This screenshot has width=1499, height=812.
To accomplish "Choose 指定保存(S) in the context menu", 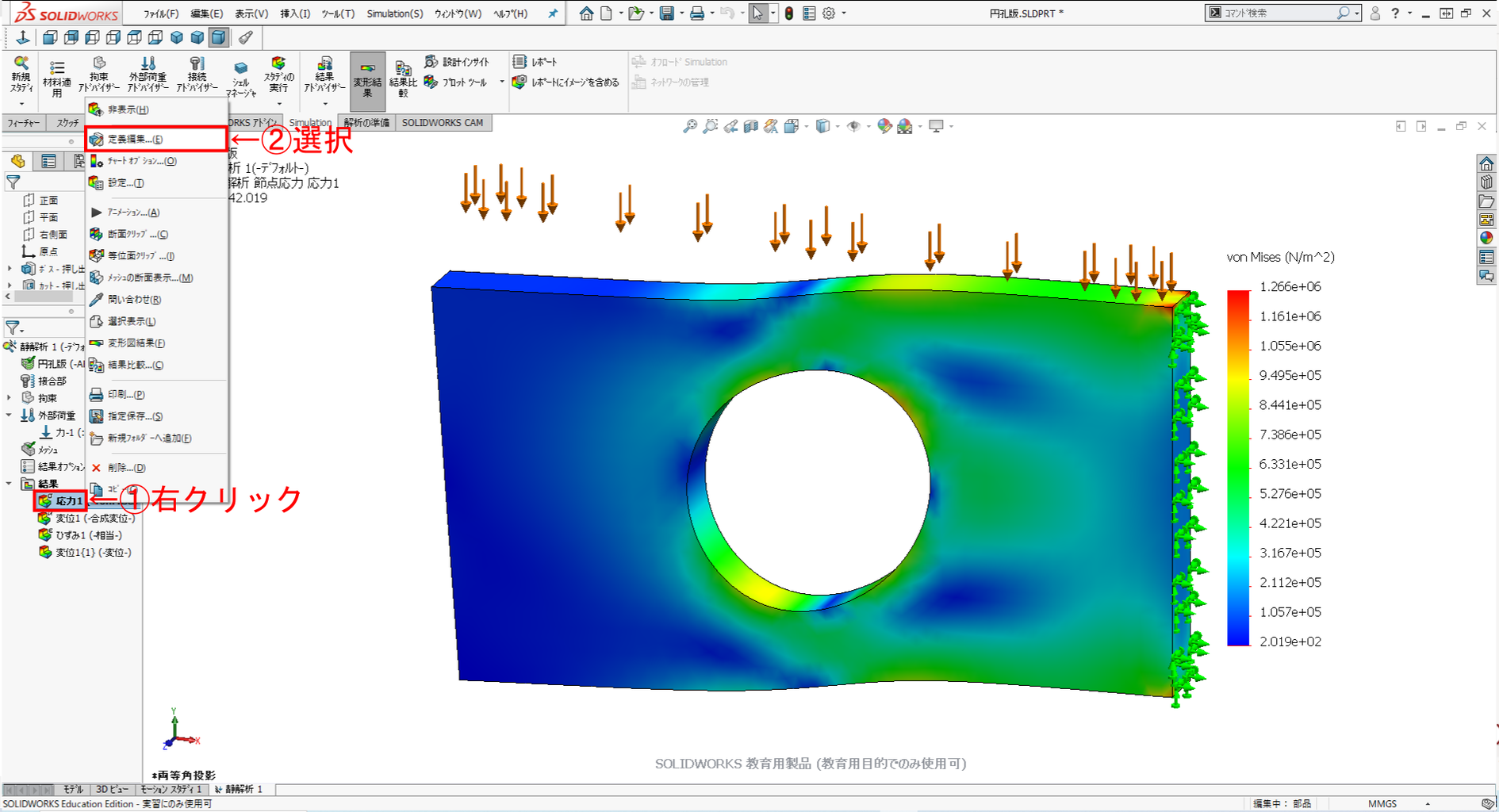I will (156, 416).
